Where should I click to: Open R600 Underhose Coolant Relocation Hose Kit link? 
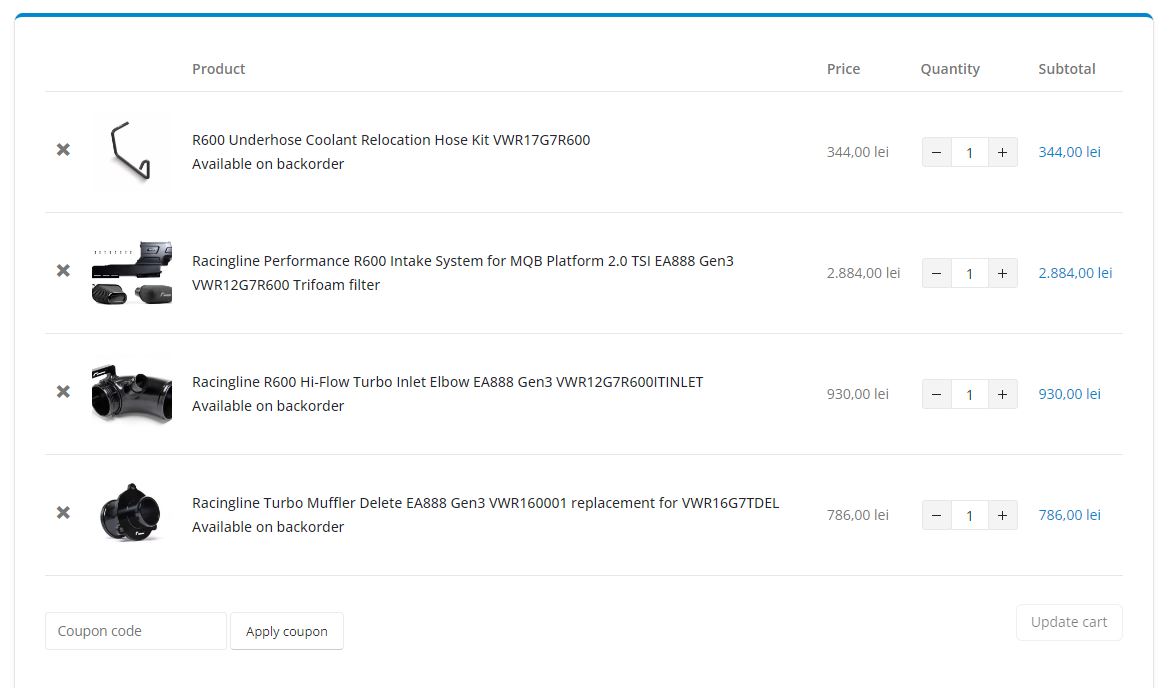click(x=391, y=140)
